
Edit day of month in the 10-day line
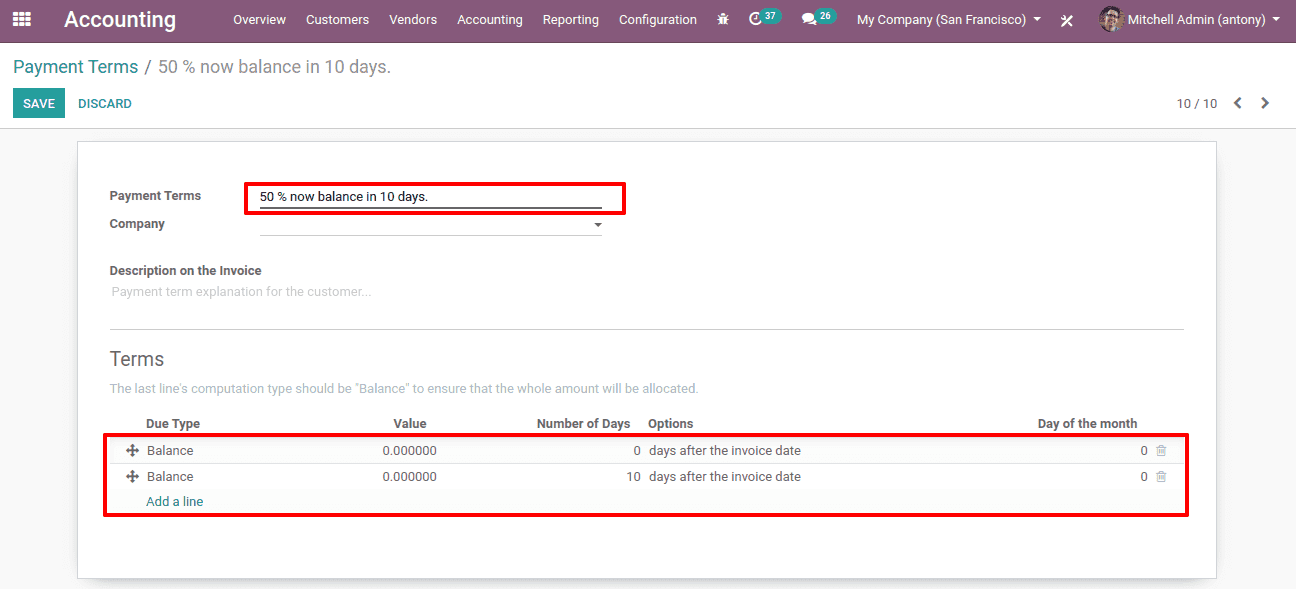click(x=1144, y=477)
